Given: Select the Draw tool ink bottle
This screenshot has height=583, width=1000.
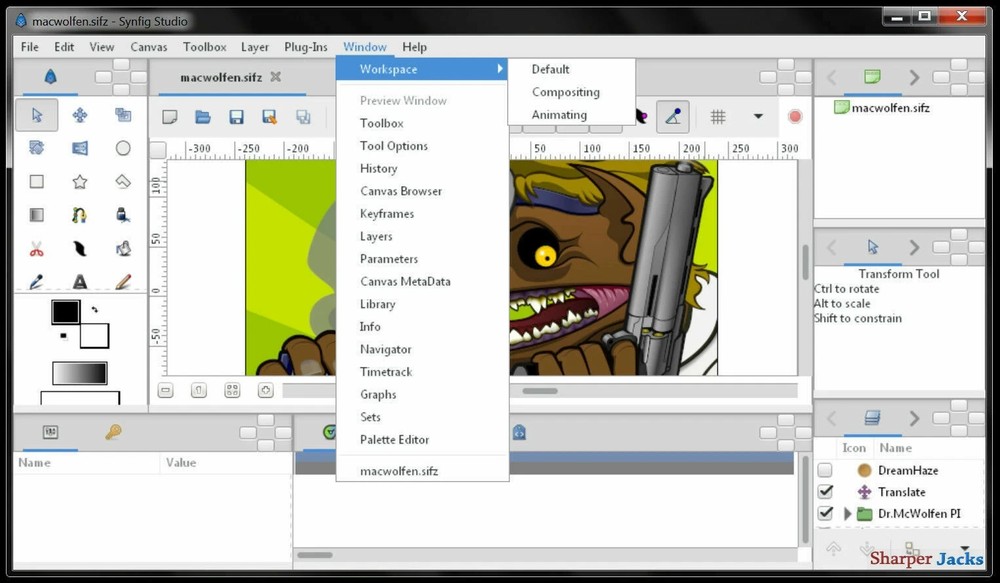Looking at the screenshot, I should coord(123,215).
